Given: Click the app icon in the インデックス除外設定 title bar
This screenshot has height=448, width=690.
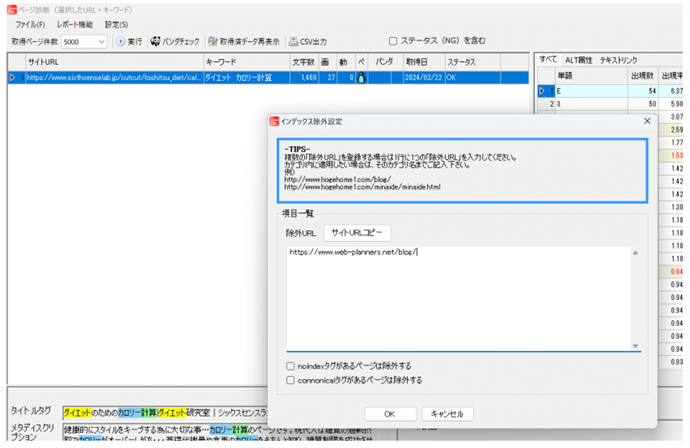Looking at the screenshot, I should point(275,121).
